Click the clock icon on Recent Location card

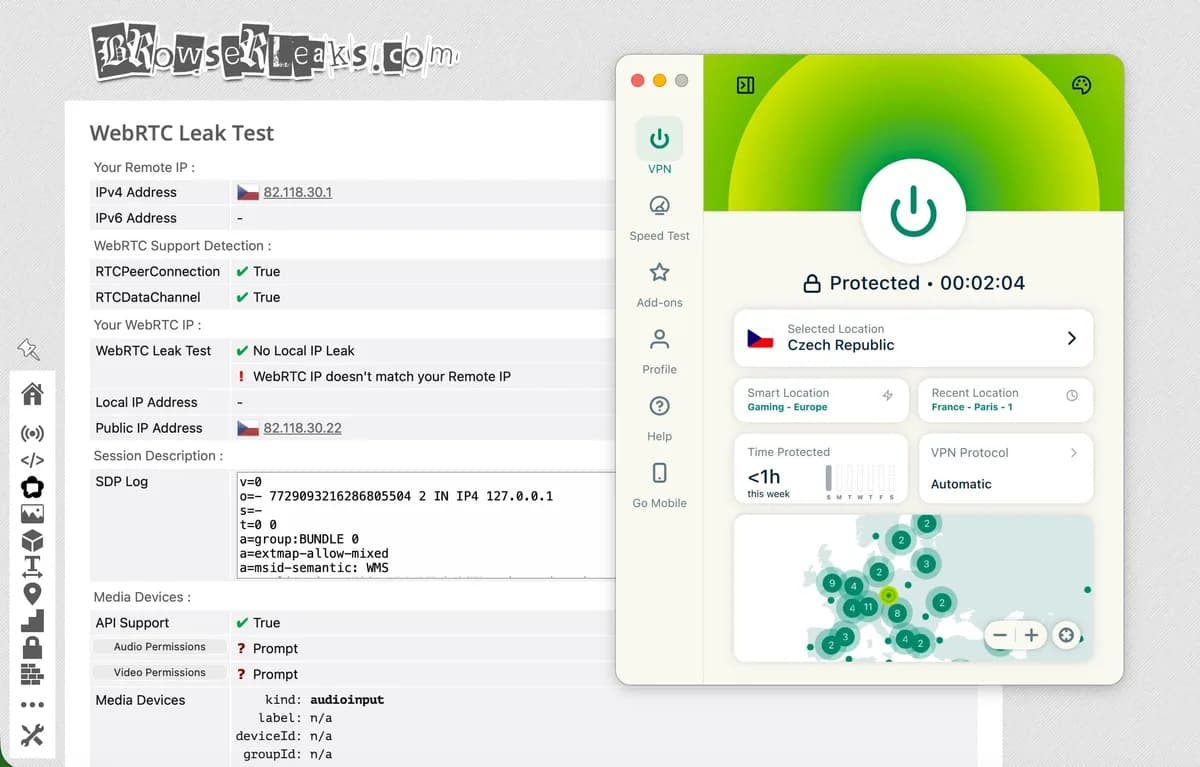tap(1072, 395)
